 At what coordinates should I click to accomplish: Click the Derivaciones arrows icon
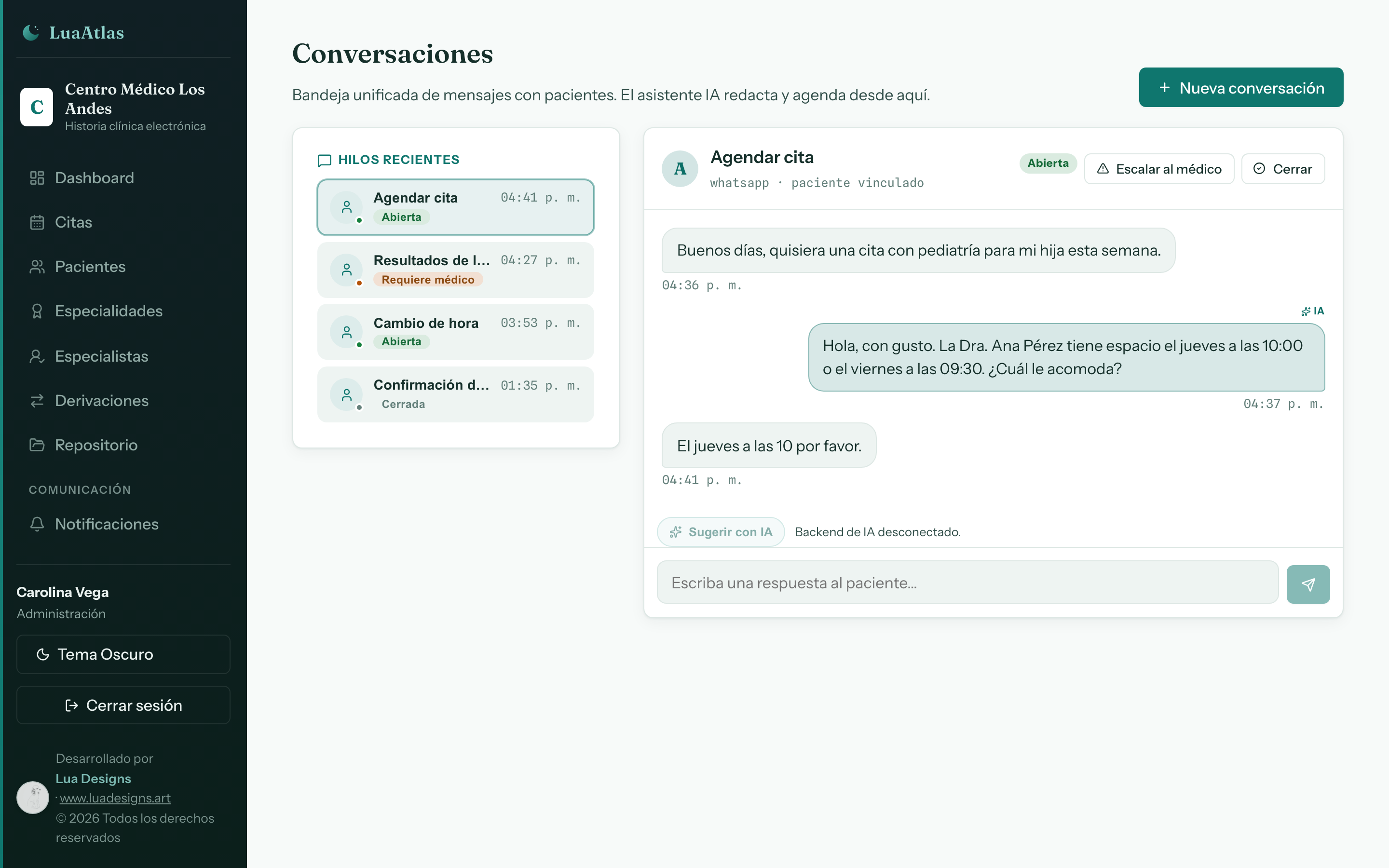pyautogui.click(x=37, y=401)
